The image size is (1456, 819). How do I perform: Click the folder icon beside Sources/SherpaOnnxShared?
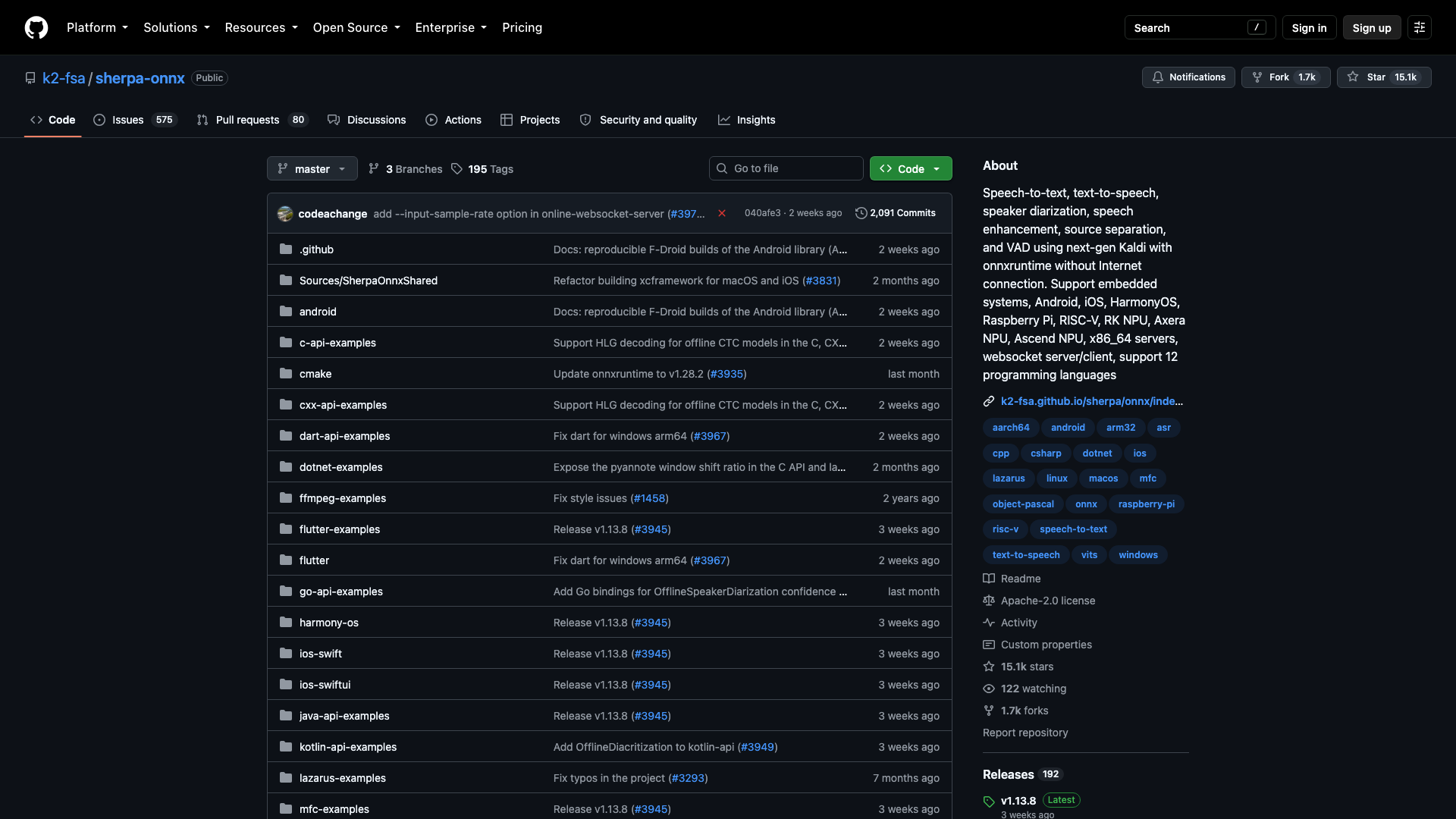[286, 280]
